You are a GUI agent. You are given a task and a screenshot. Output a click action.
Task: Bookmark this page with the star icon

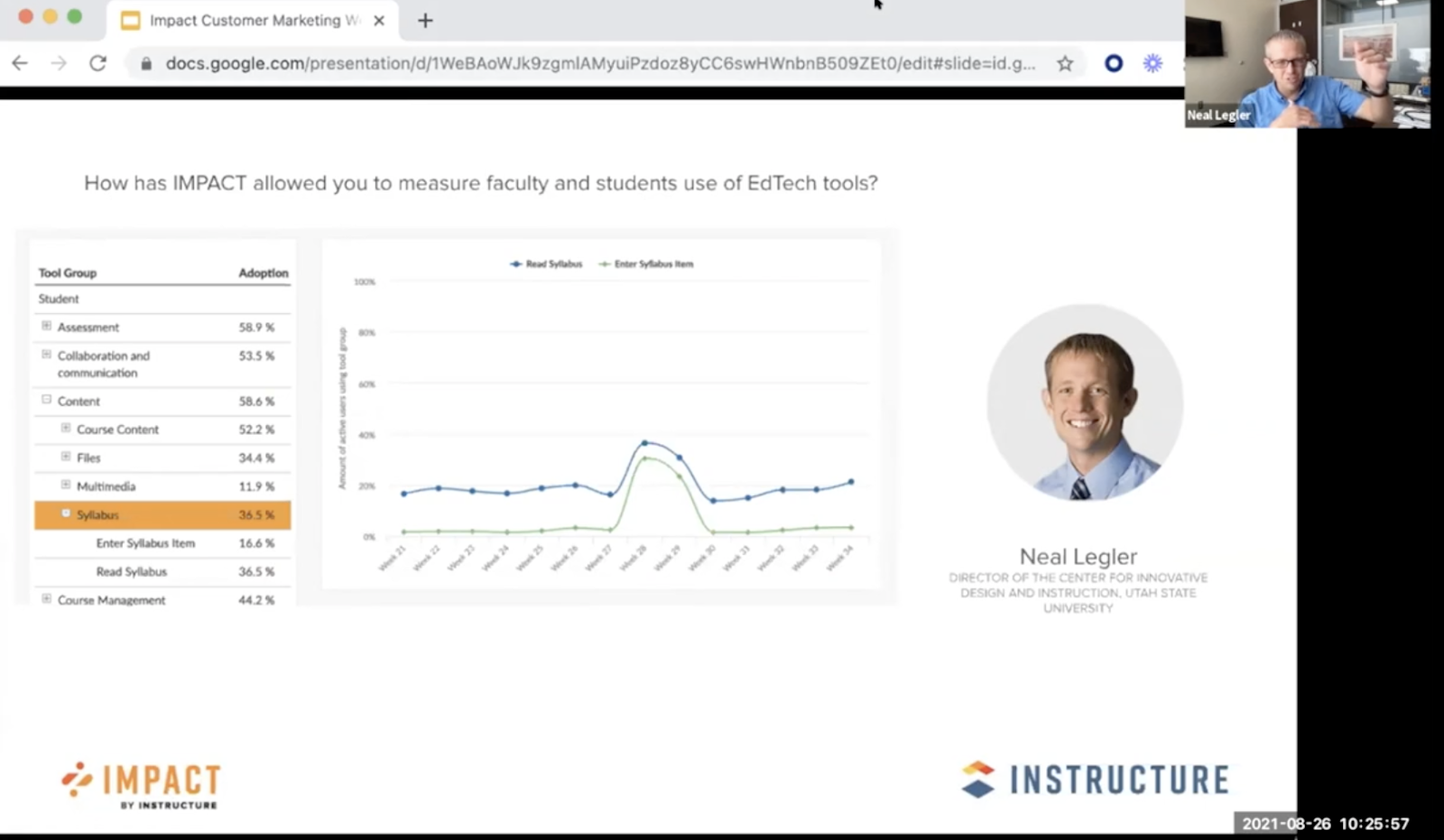point(1065,63)
